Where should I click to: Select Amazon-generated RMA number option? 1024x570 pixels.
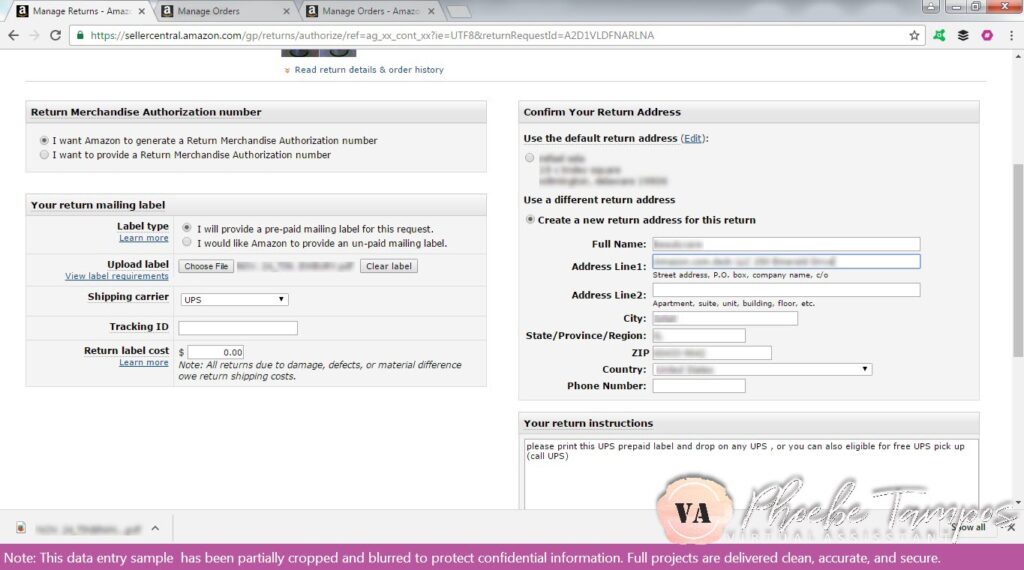pyautogui.click(x=44, y=140)
